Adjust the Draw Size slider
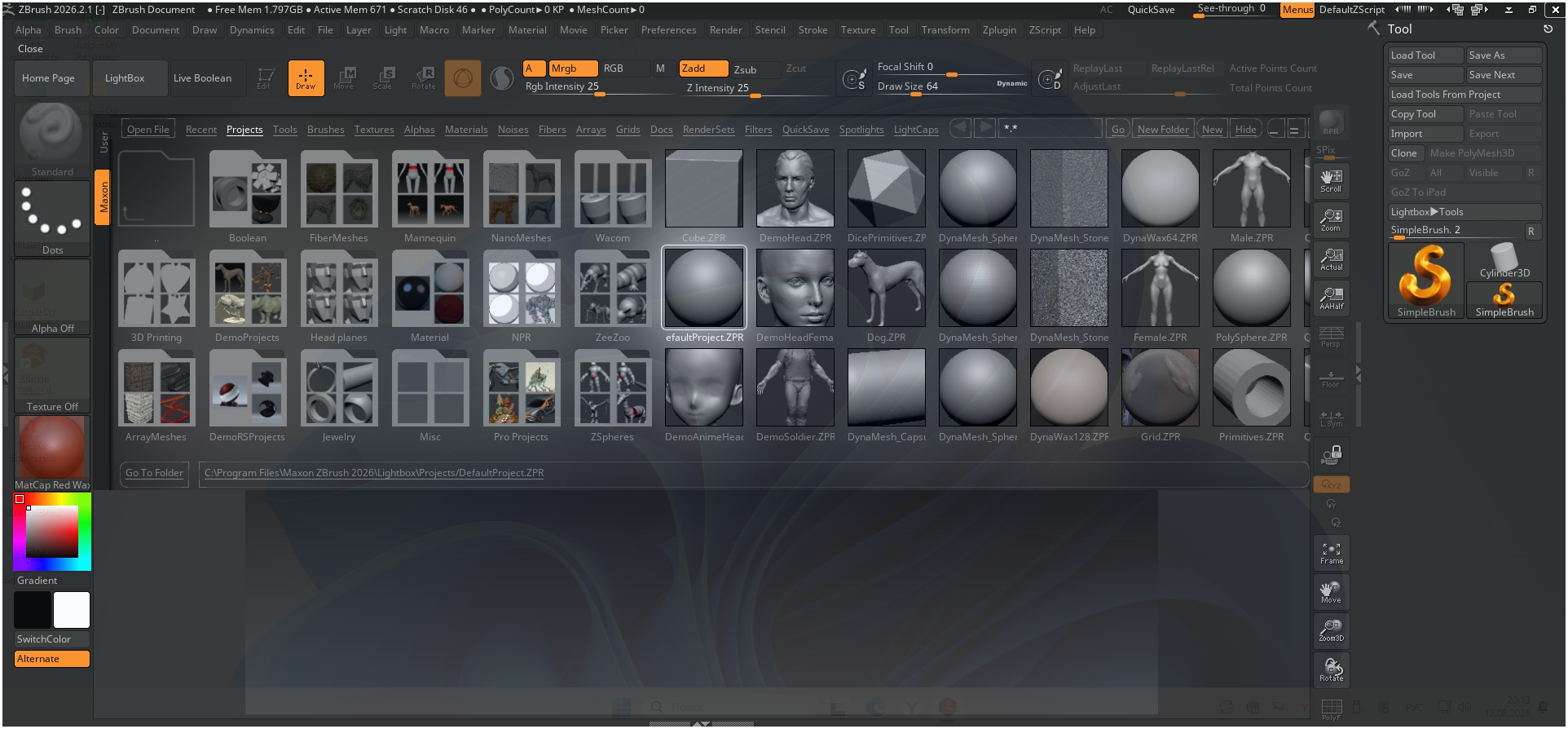The width and height of the screenshot is (1568, 729). (x=953, y=86)
